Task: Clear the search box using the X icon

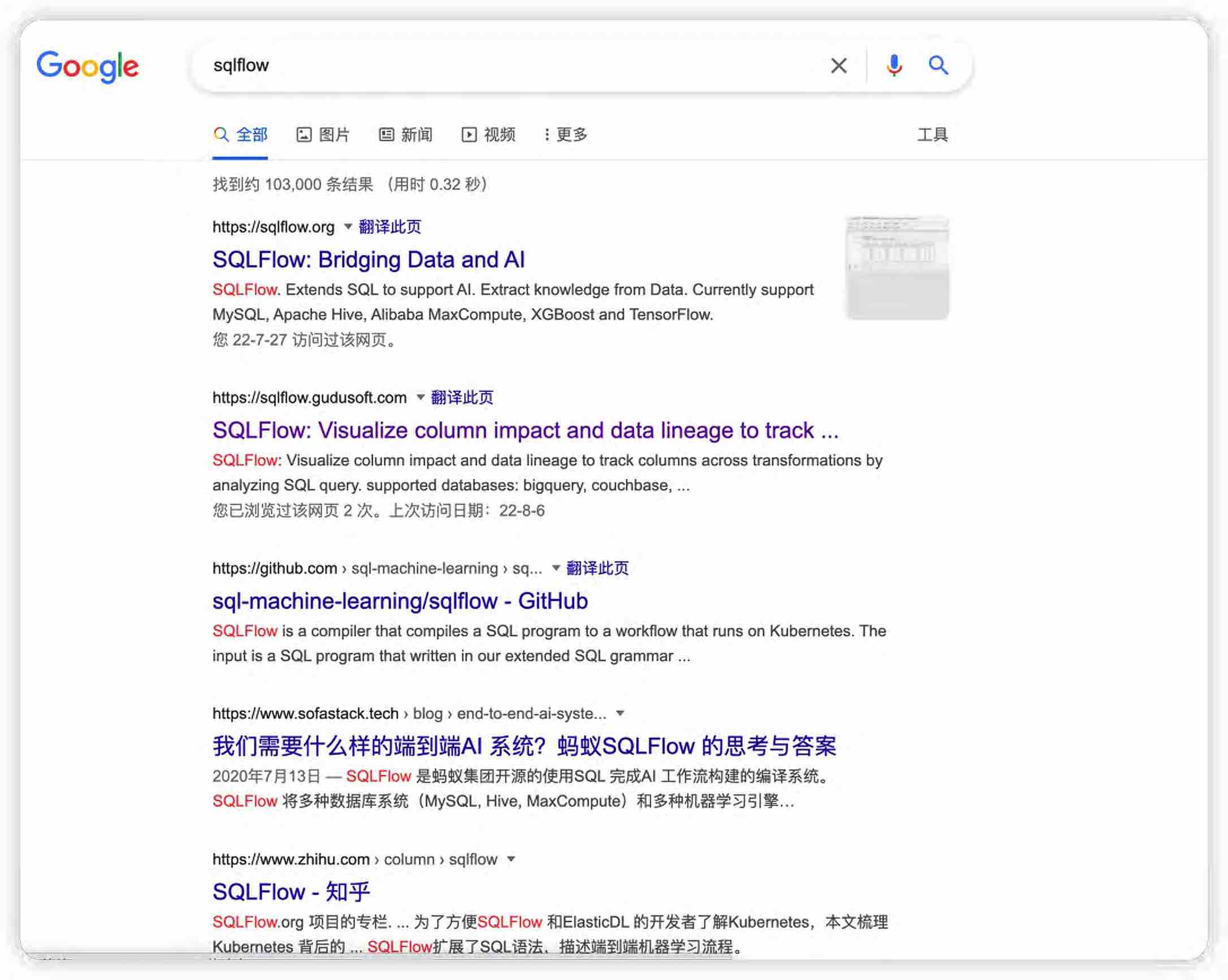Action: click(x=838, y=66)
